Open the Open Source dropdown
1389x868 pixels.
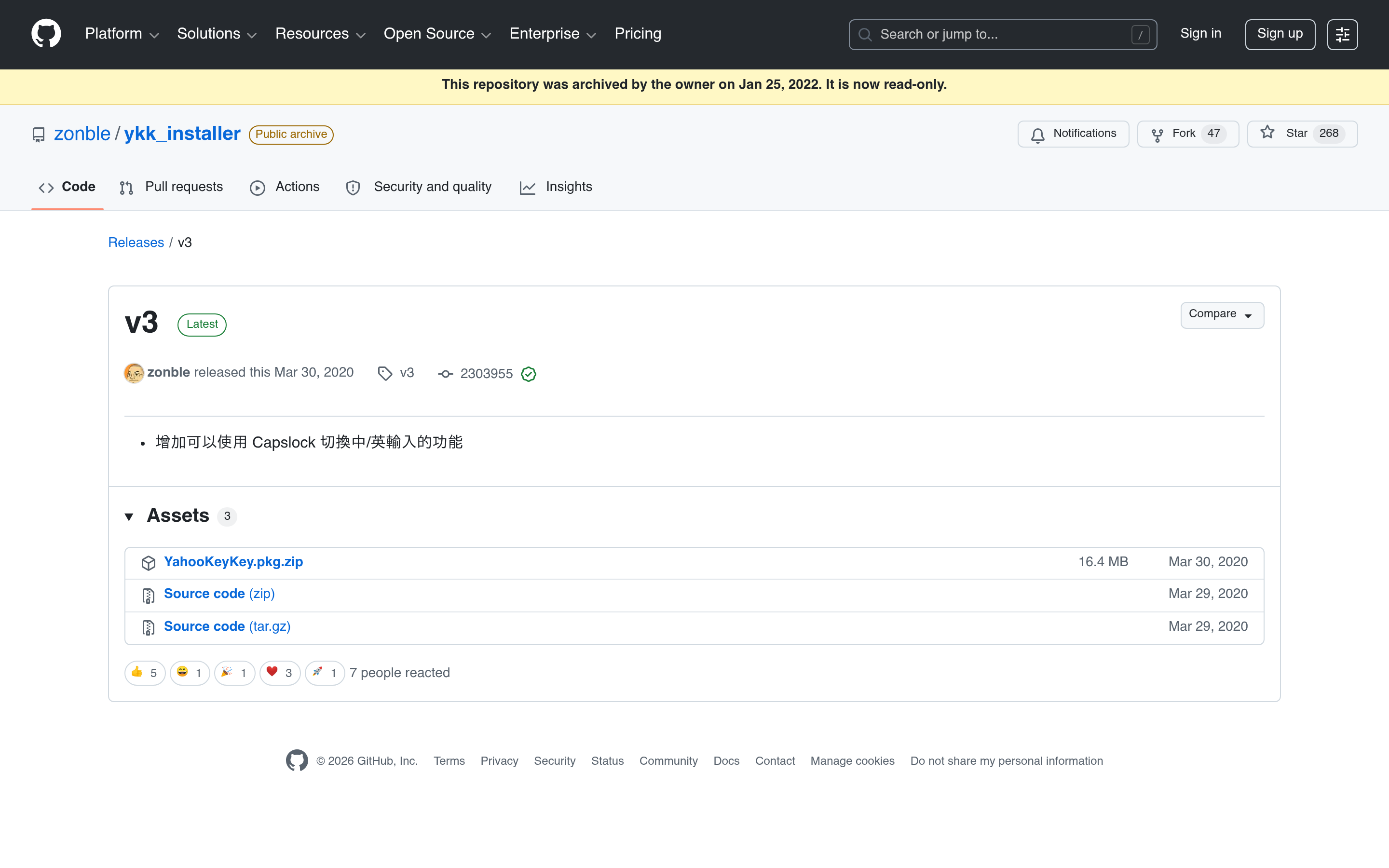437,34
